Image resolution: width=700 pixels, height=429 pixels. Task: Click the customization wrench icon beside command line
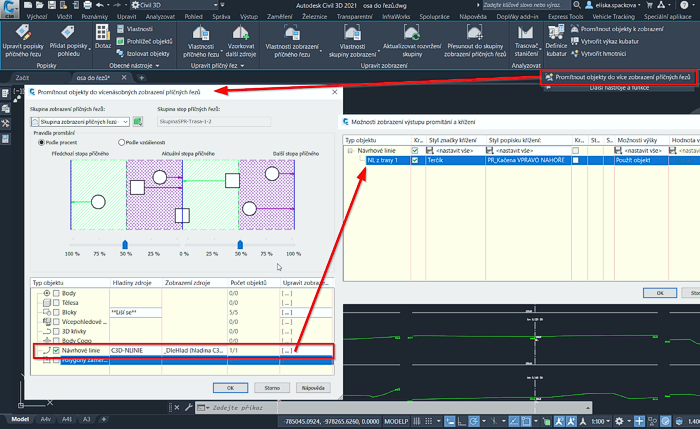(188, 407)
